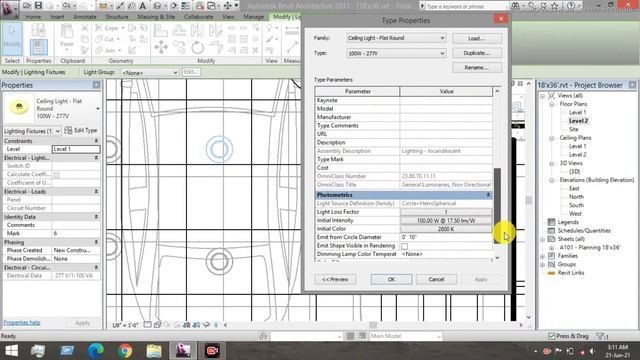Expand the Families node in Project Browser
Screen dimensions: 640x360
point(542,256)
